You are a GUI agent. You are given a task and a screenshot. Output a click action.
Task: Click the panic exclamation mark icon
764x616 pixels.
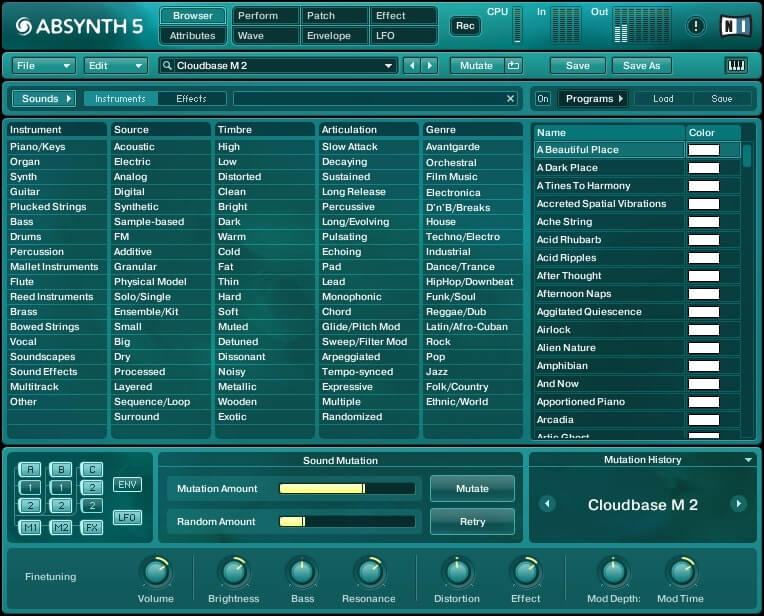coord(696,26)
